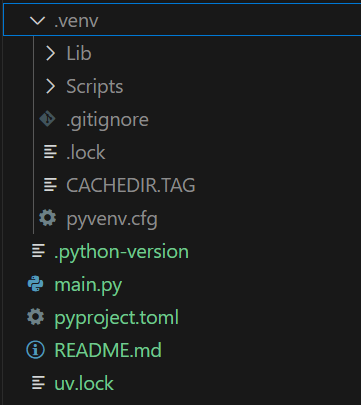Click the info icon beside README.md

(x=35, y=350)
